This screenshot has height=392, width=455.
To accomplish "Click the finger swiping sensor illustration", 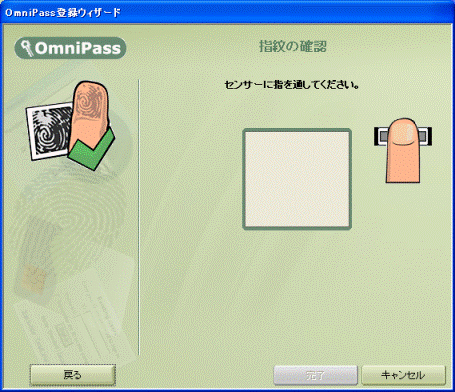I will (403, 150).
